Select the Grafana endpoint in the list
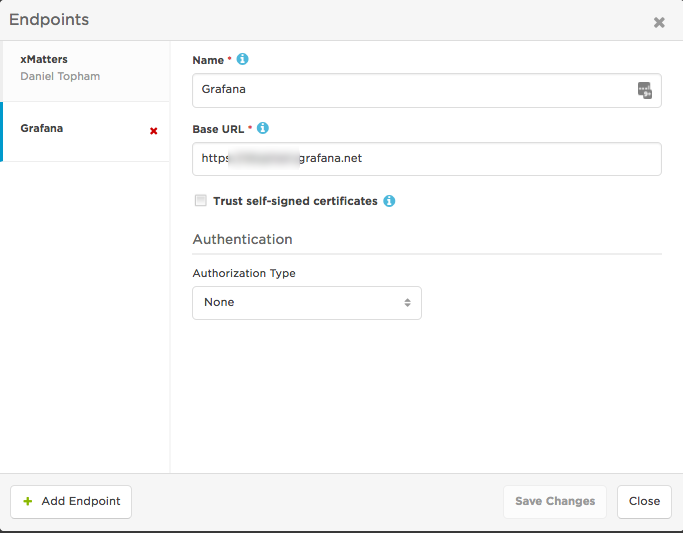The height and width of the screenshot is (533, 683). click(x=85, y=132)
